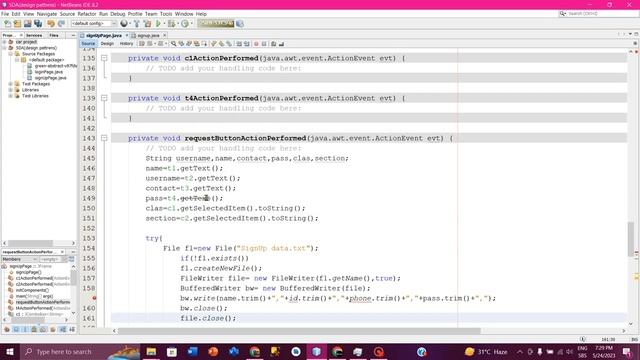Viewport: 640px width, 360px height.
Task: Open the Run Project dropdown arrow
Action: pyautogui.click(x=164, y=24)
